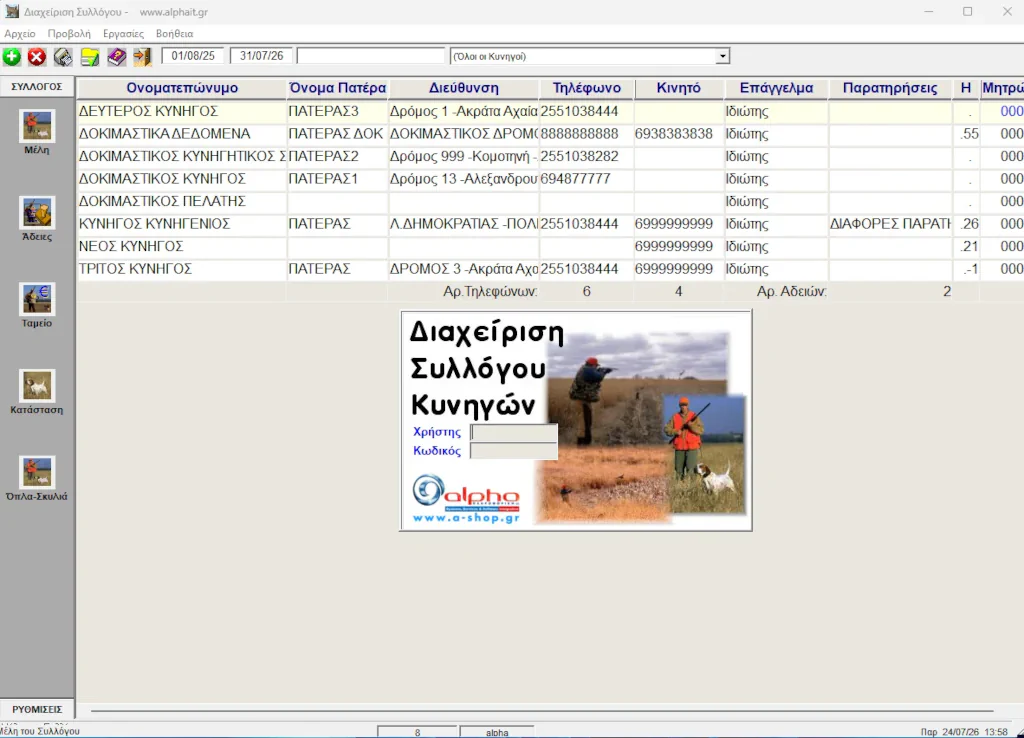Click the red delete record icon
This screenshot has width=1024, height=738.
pyautogui.click(x=37, y=57)
